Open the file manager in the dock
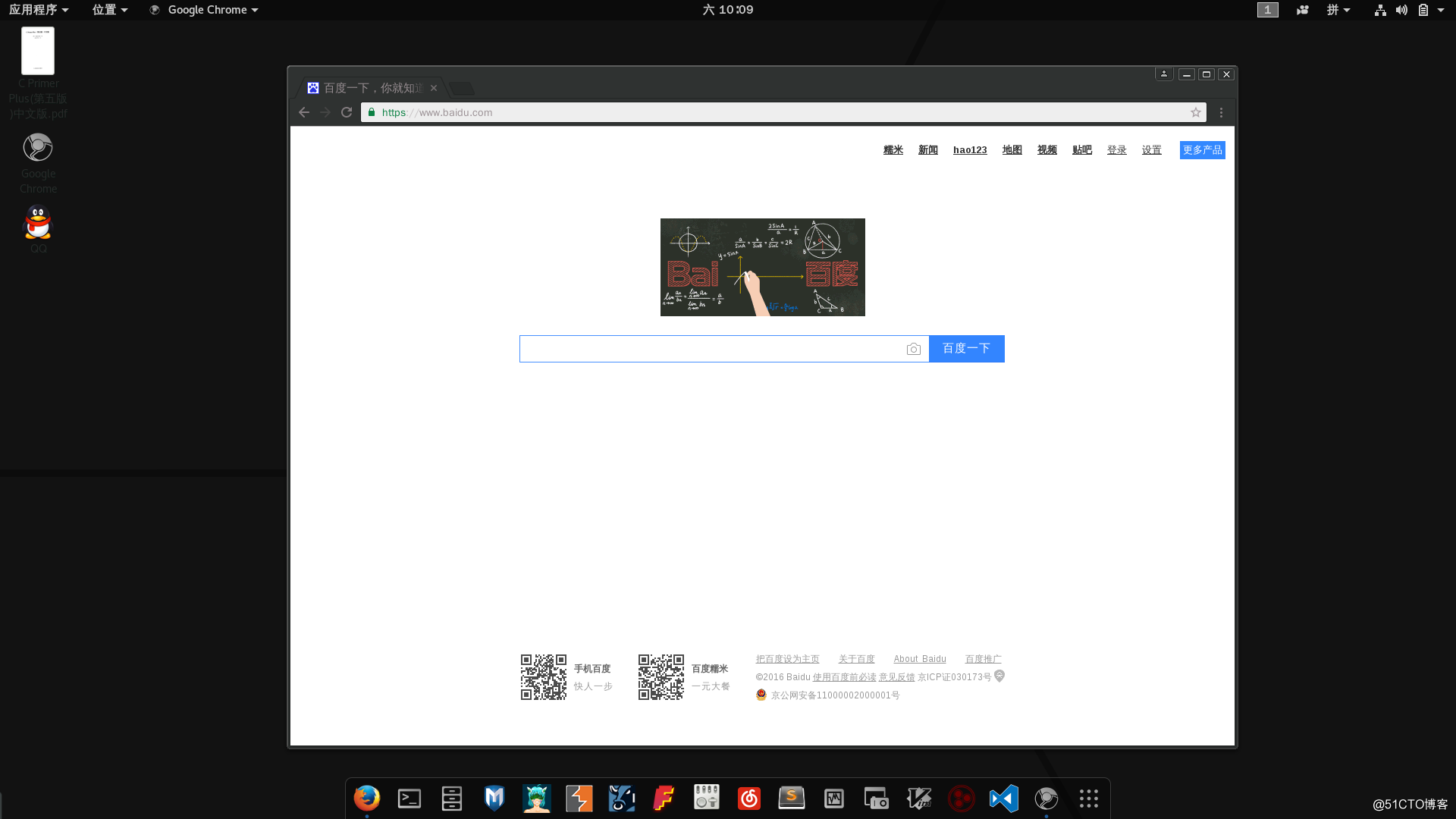1456x819 pixels. coord(452,798)
